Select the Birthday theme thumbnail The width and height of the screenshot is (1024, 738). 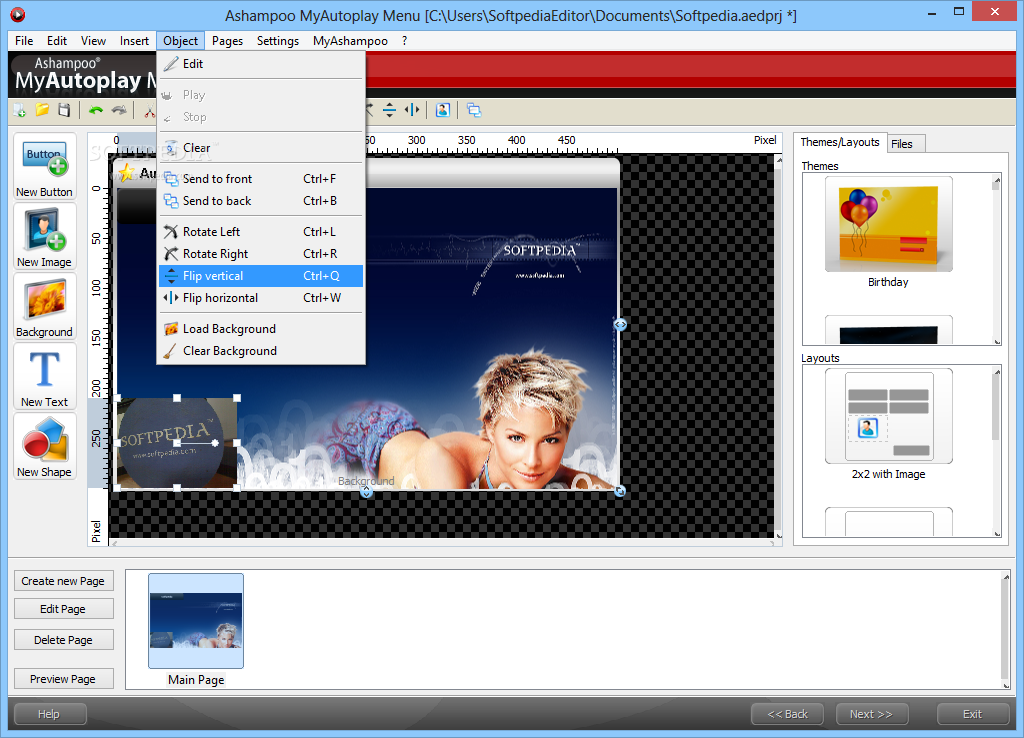pos(888,224)
